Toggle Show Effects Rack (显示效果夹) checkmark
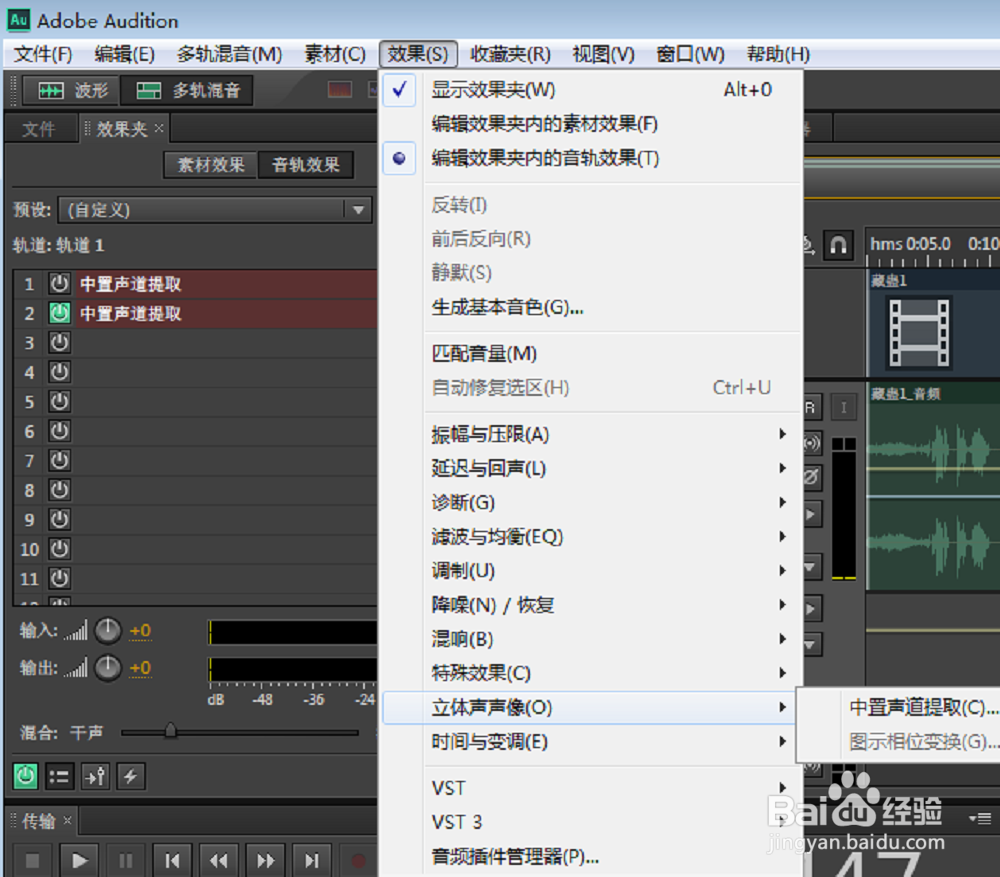The image size is (1000, 877). pos(591,90)
